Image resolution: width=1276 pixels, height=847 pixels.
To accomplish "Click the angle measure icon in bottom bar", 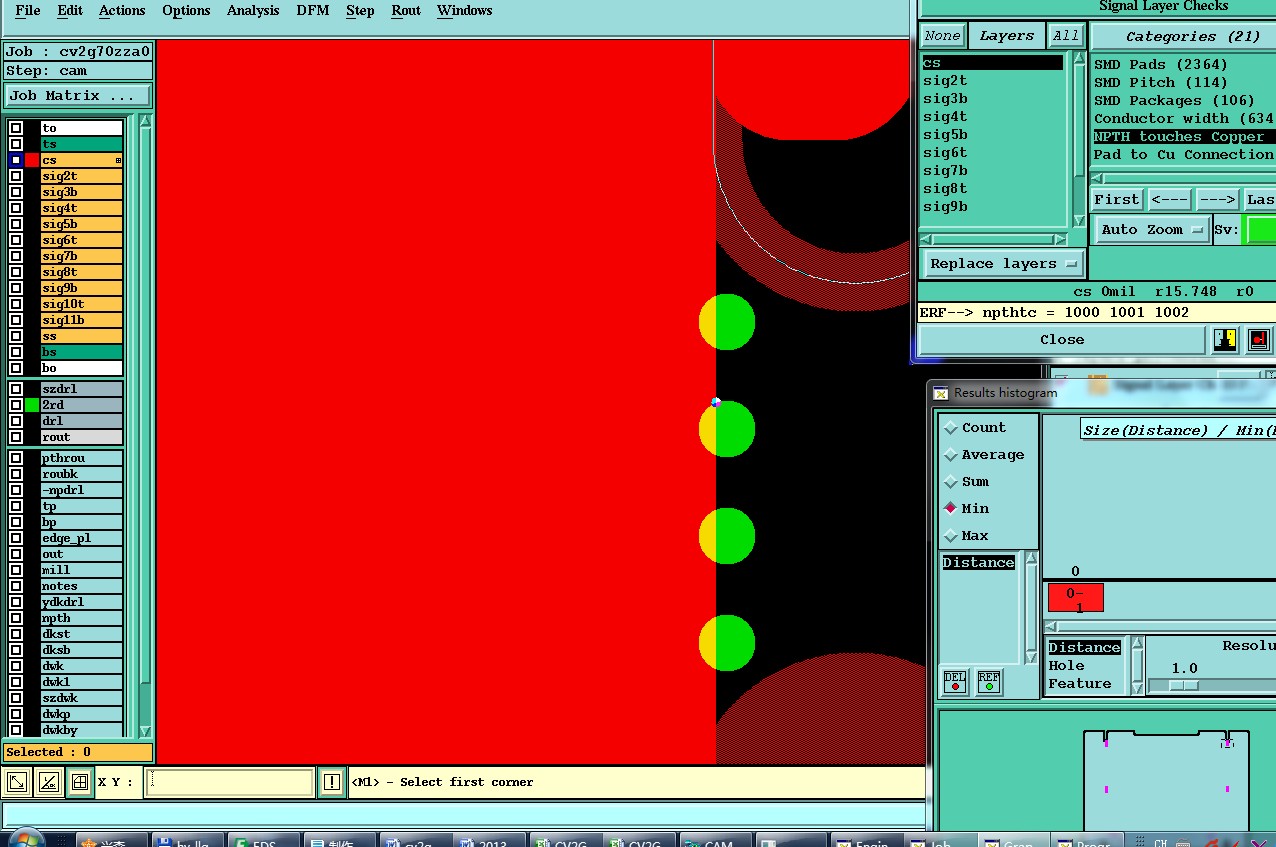I will coord(48,782).
